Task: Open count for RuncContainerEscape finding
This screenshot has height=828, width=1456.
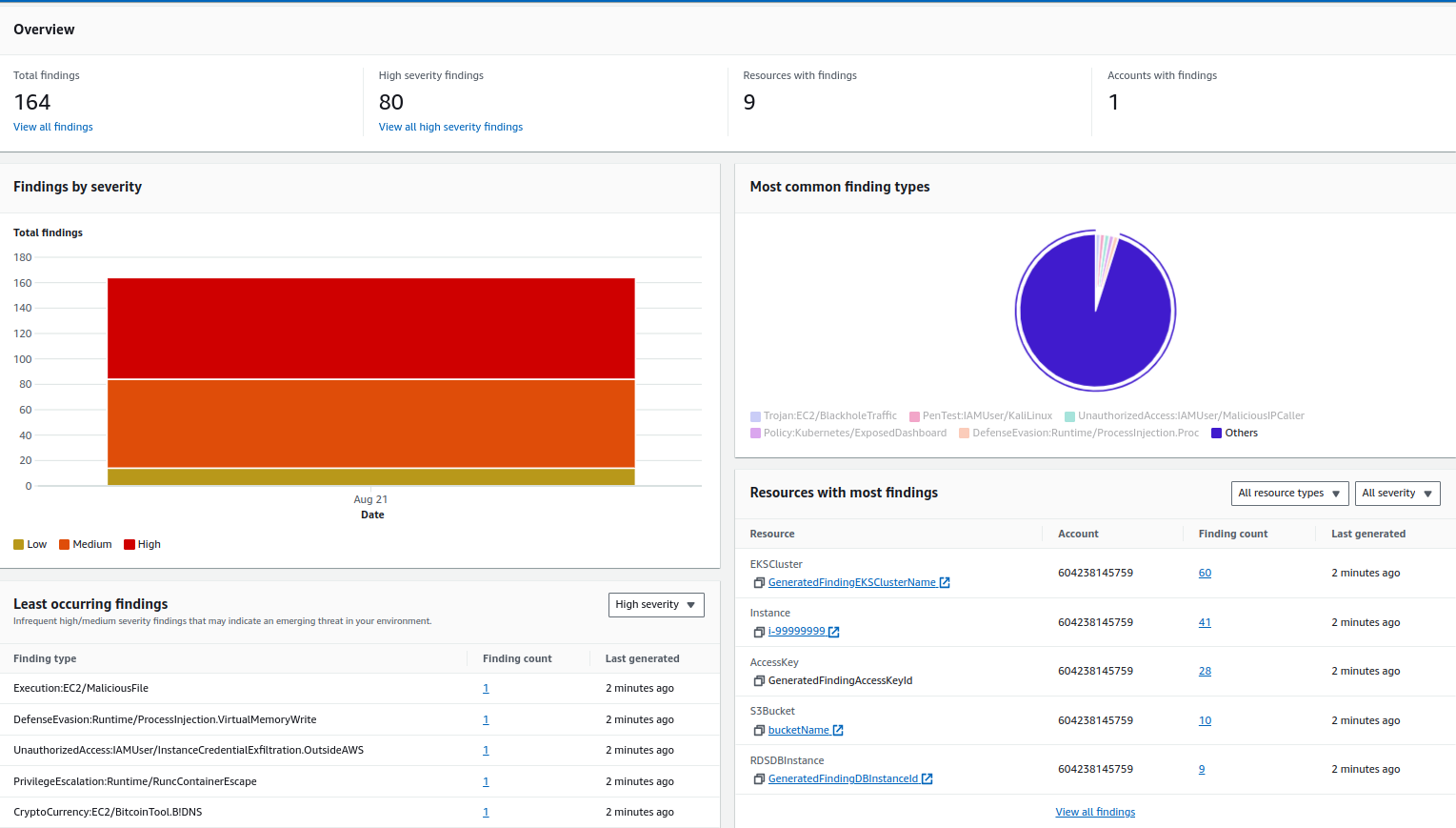Action: pos(486,782)
